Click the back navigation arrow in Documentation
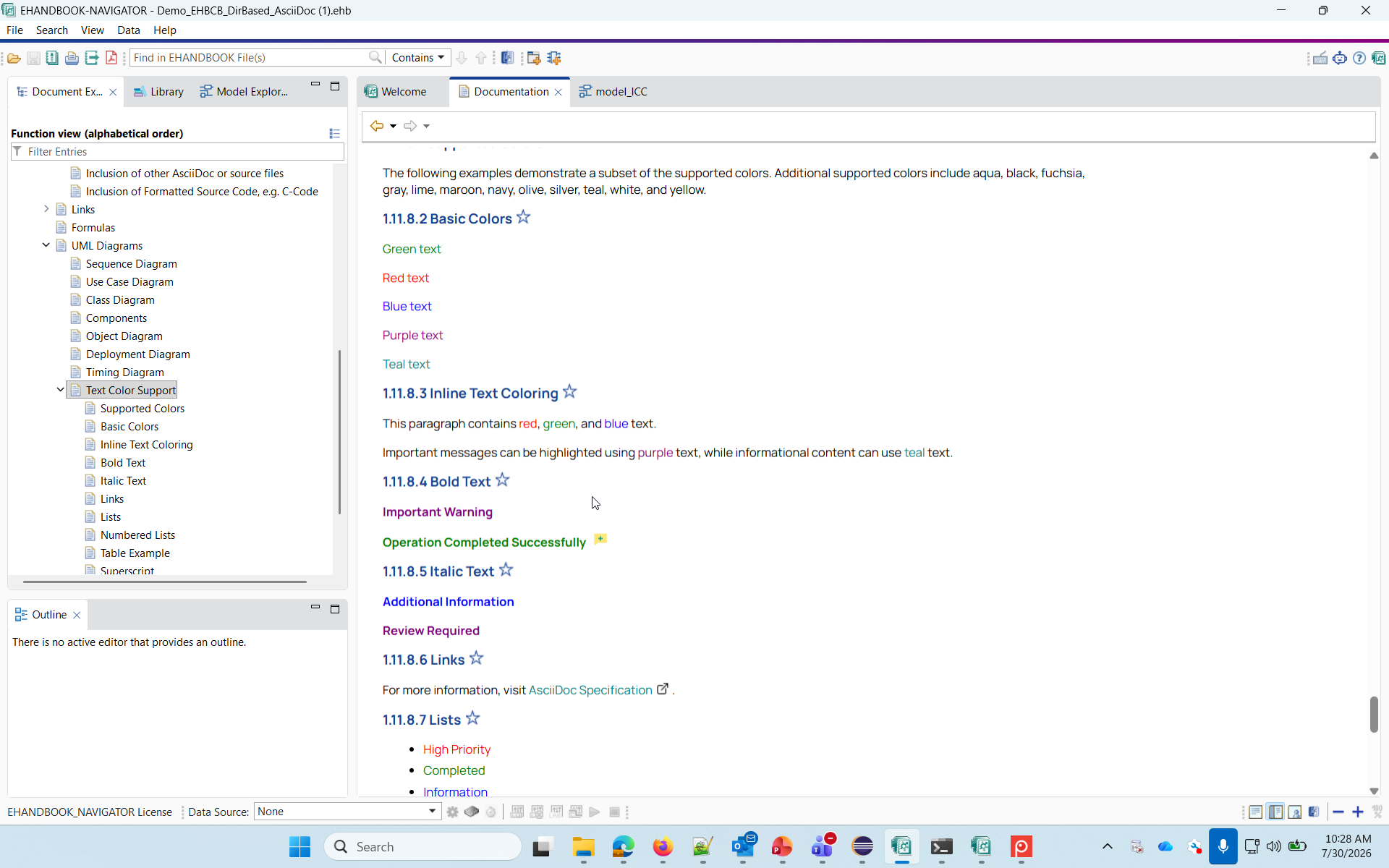 (377, 126)
